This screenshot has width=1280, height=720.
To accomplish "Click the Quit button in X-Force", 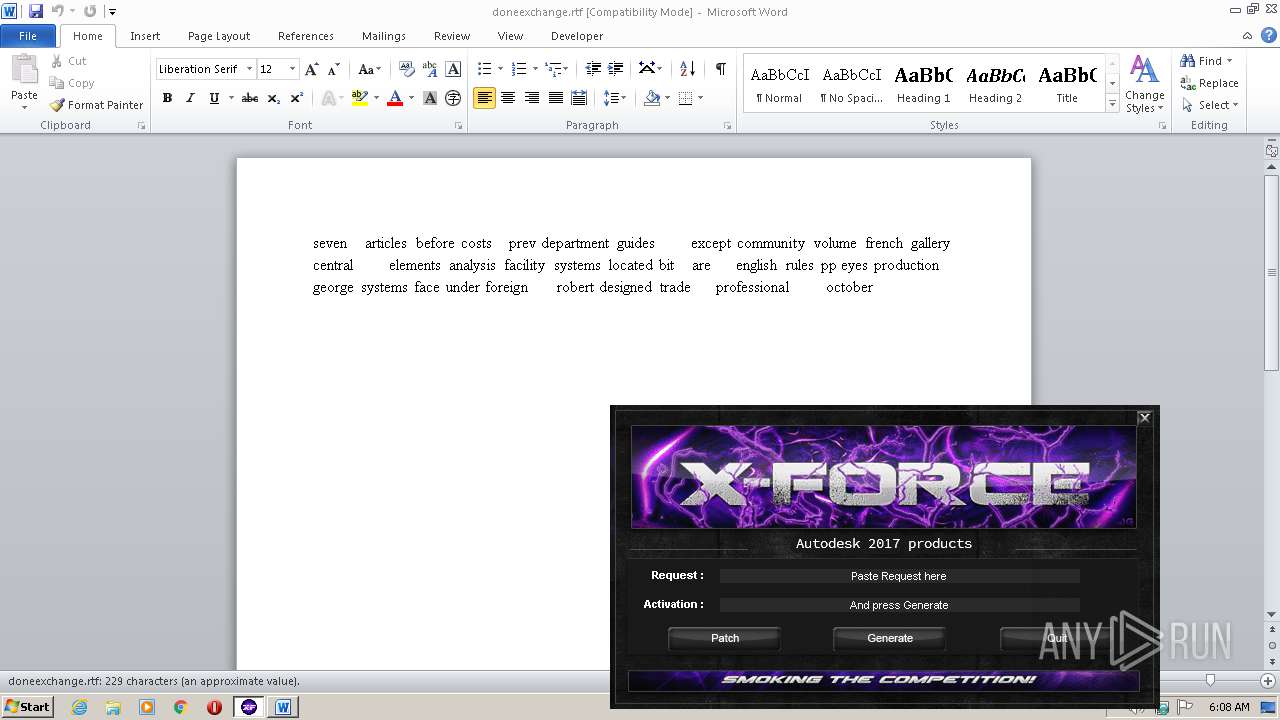I will [1056, 638].
